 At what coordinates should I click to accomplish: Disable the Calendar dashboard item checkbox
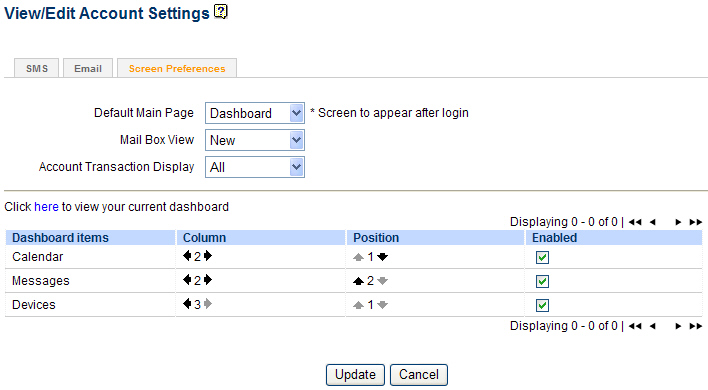coord(542,257)
